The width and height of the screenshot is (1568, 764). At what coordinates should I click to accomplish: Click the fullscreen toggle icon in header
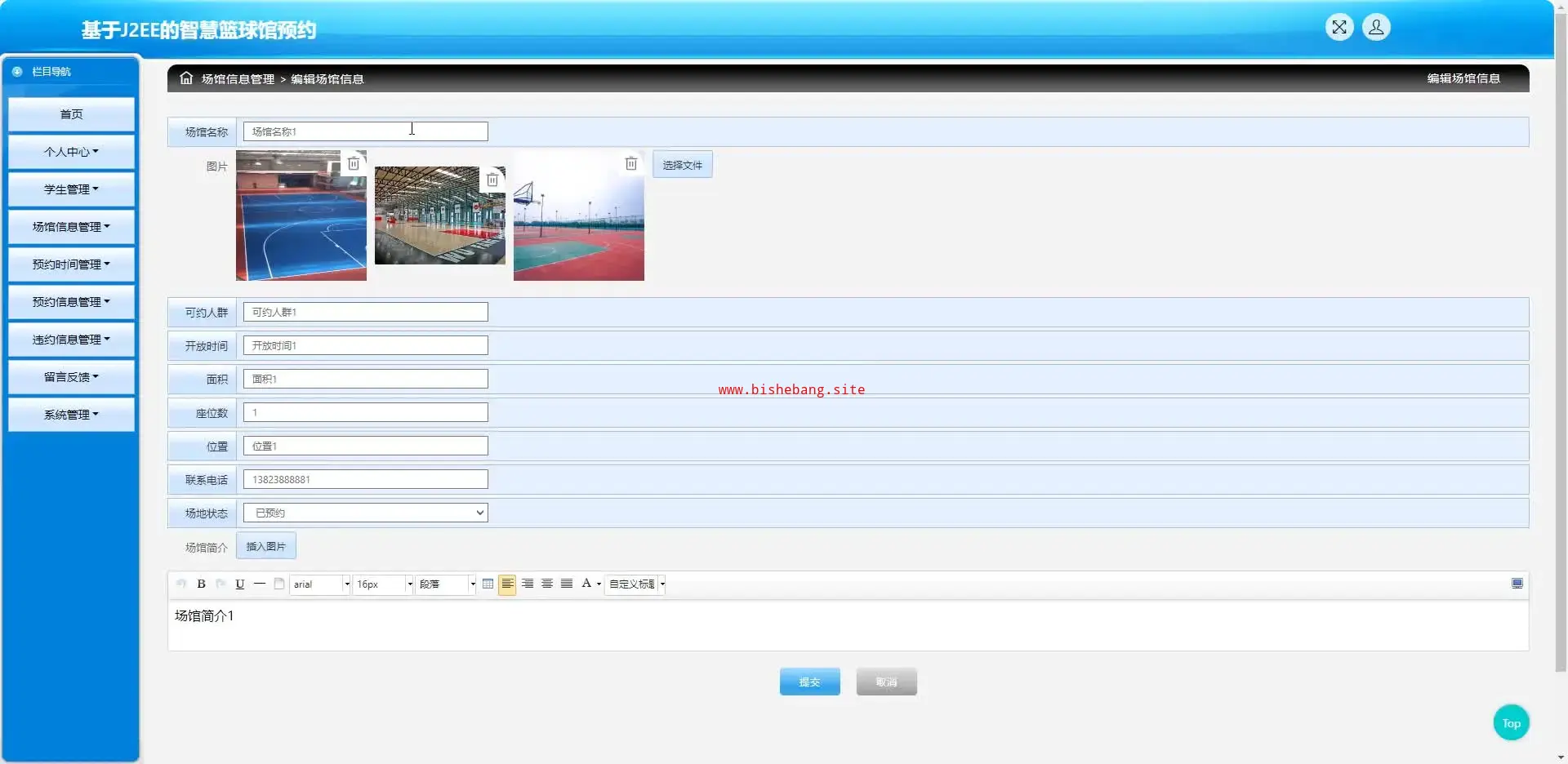(1339, 28)
